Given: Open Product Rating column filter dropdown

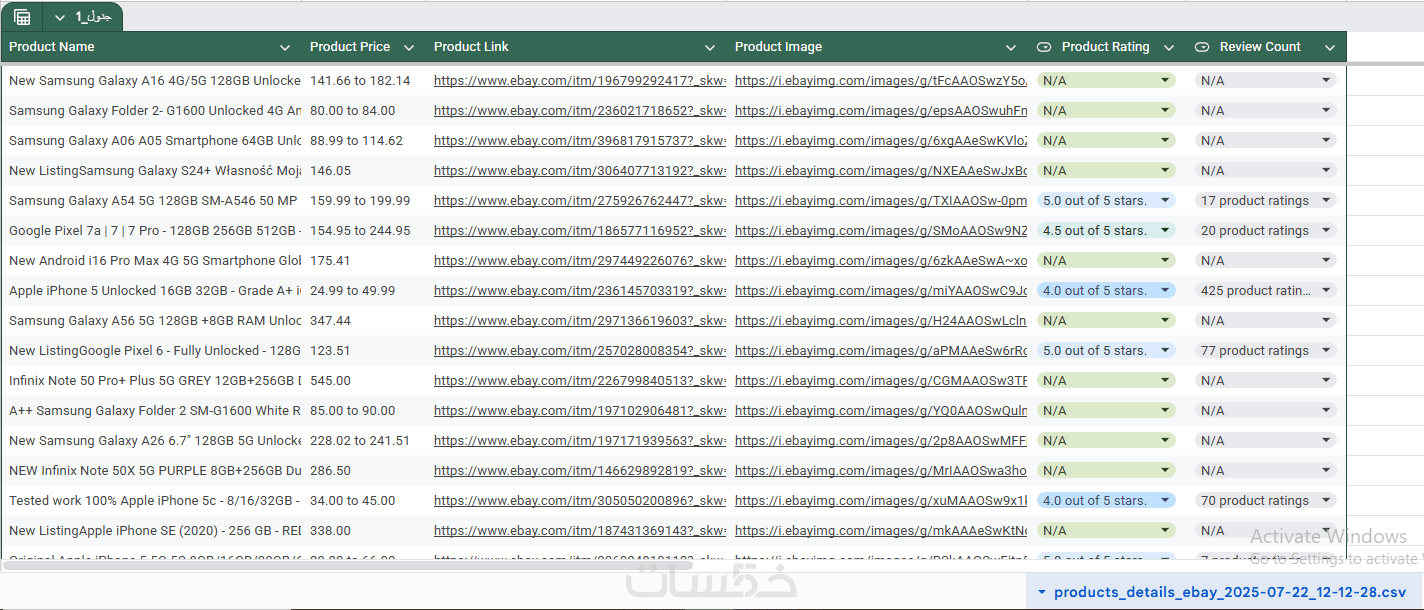Looking at the screenshot, I should [x=1168, y=47].
